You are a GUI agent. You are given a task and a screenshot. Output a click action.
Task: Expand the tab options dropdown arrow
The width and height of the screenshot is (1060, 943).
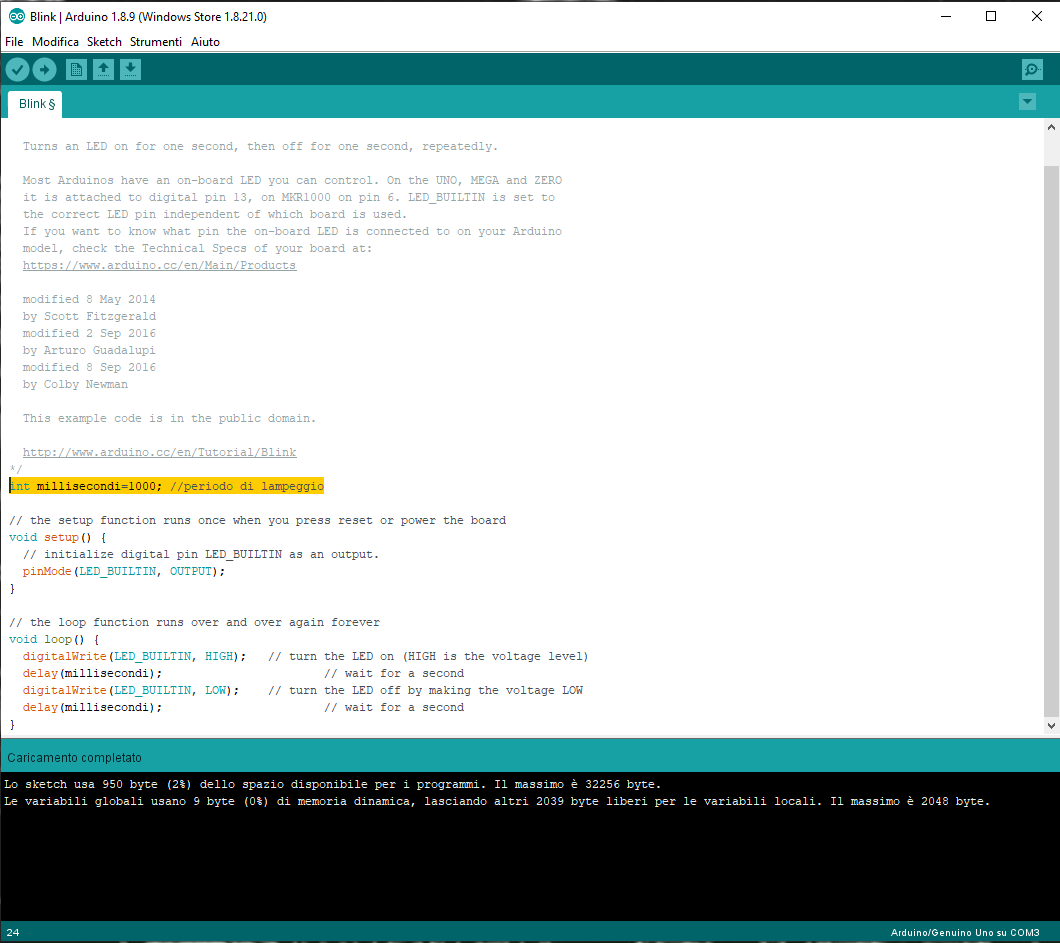1027,102
